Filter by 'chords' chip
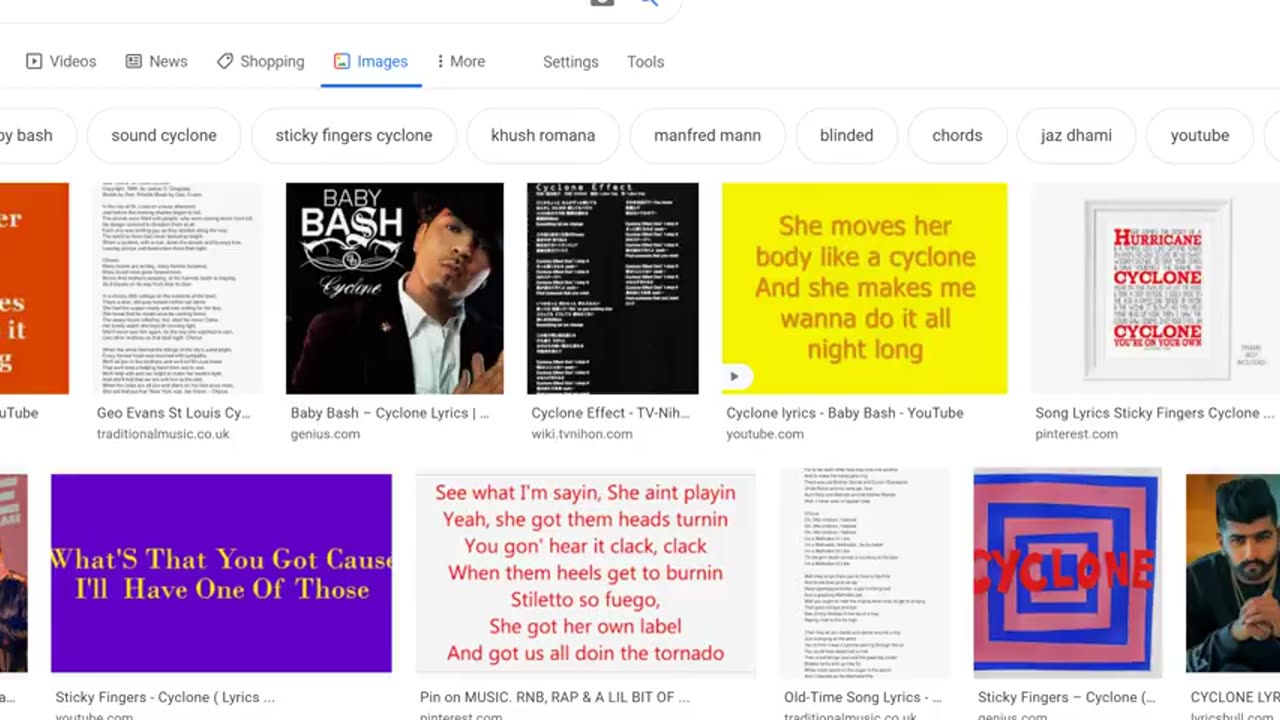Viewport: 1280px width, 720px height. click(957, 135)
